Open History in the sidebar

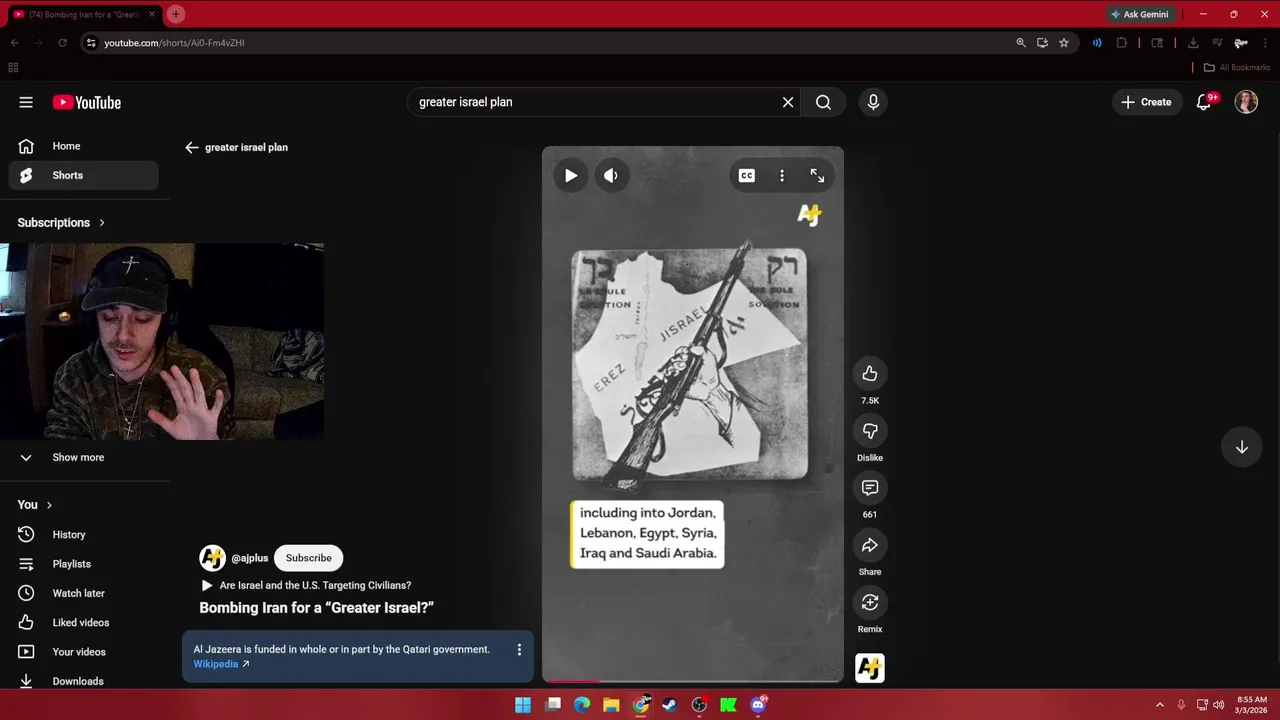pos(84,535)
